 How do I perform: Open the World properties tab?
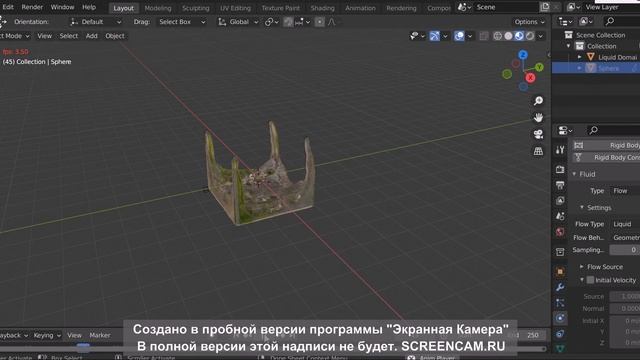[x=560, y=232]
